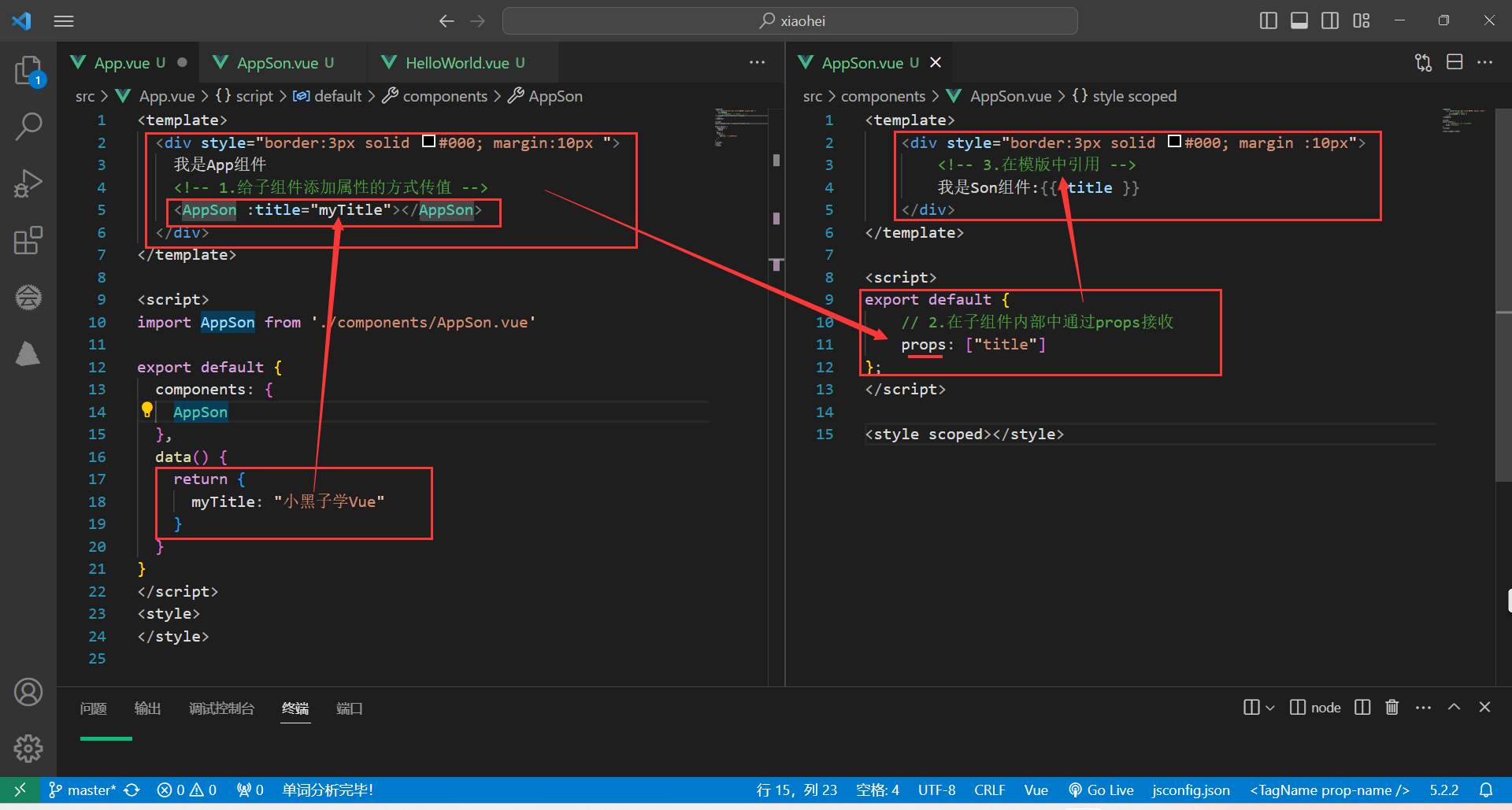Maximize panel with chevron up

[1454, 708]
